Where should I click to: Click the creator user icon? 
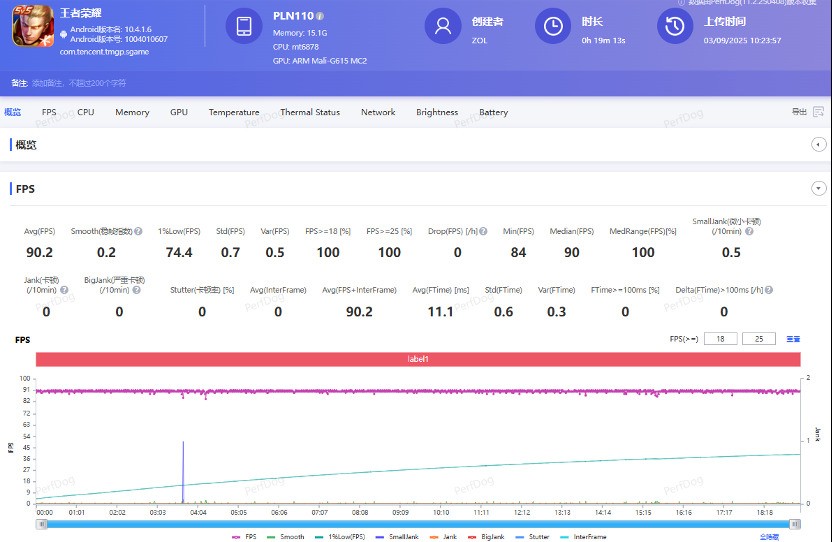[443, 26]
